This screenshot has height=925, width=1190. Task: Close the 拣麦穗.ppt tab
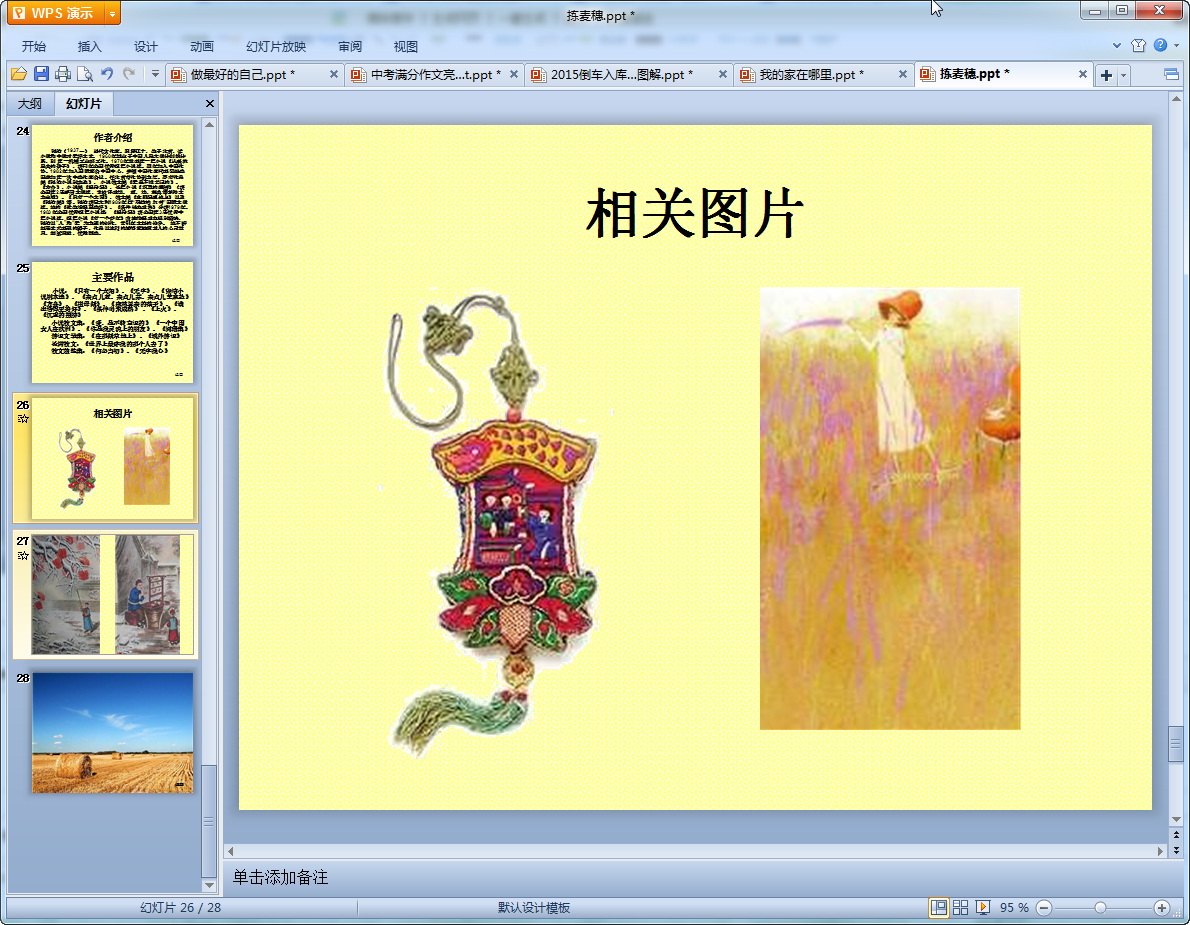(x=1083, y=74)
